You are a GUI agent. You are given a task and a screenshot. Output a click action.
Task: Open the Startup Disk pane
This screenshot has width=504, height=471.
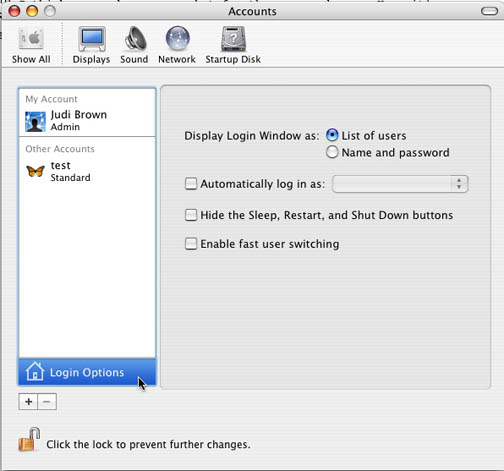[x=233, y=39]
